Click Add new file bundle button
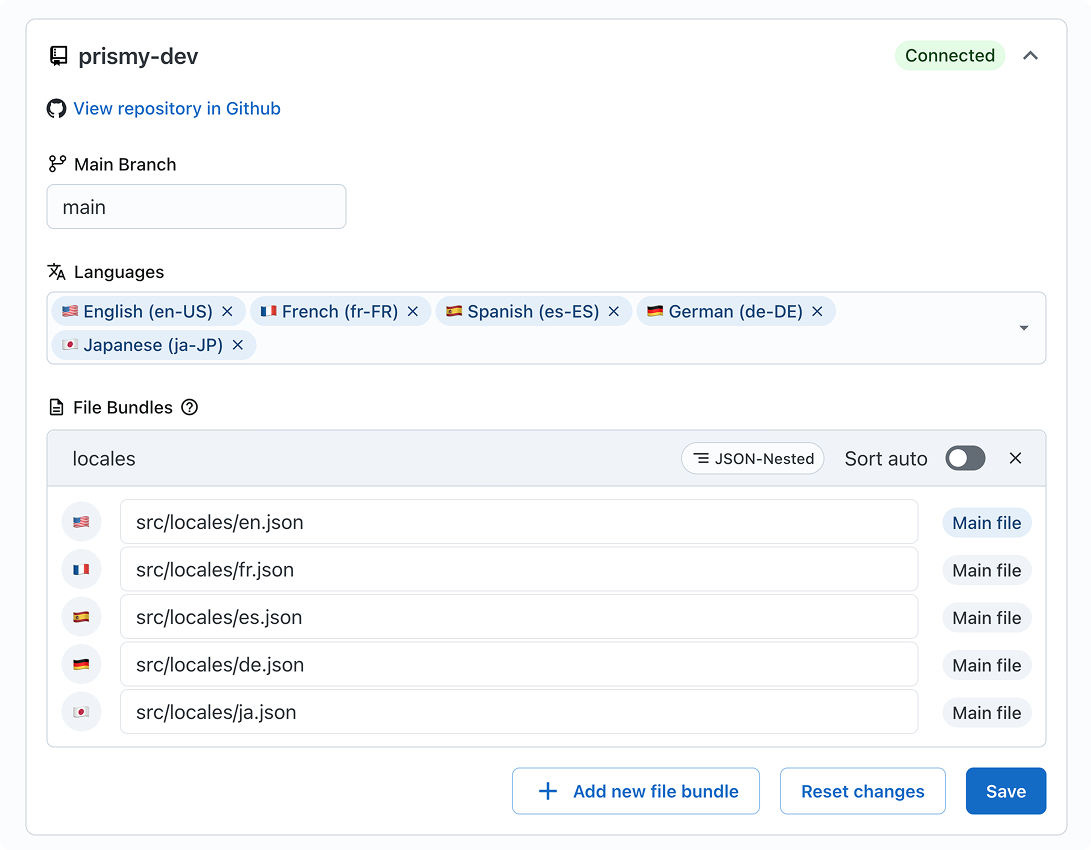1091x850 pixels. point(635,791)
